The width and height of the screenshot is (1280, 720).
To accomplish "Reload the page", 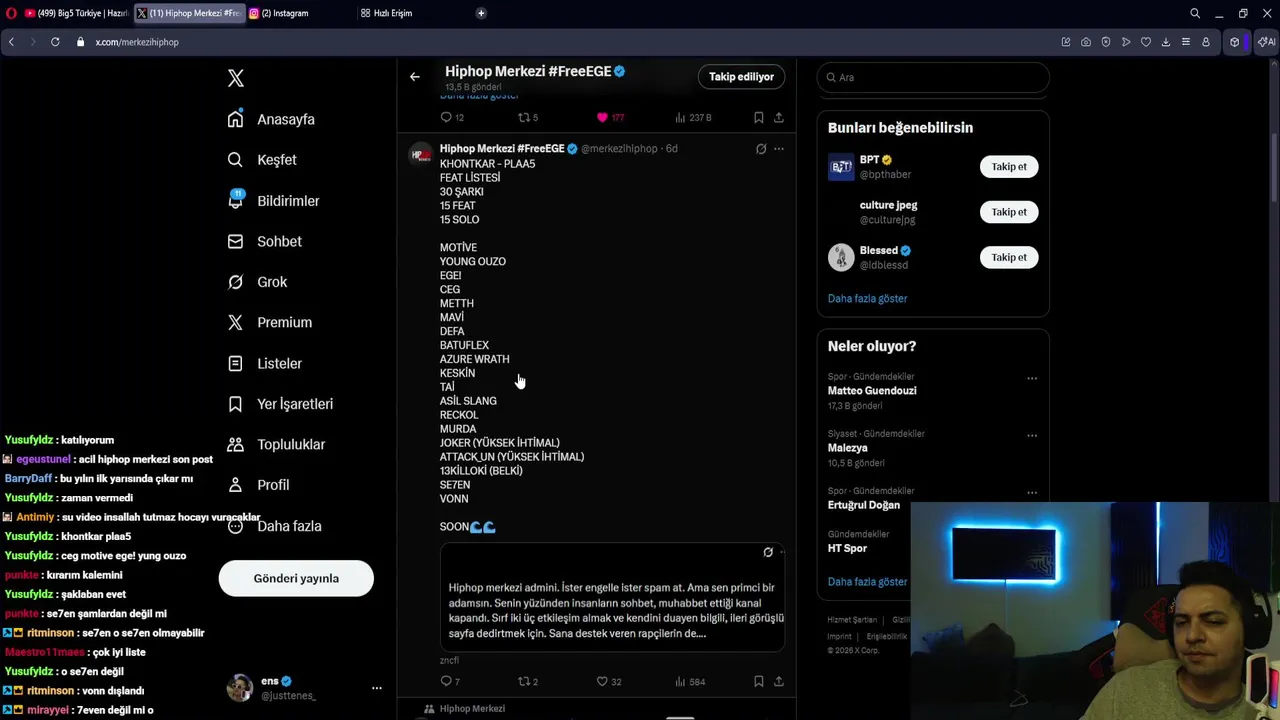I will point(55,42).
